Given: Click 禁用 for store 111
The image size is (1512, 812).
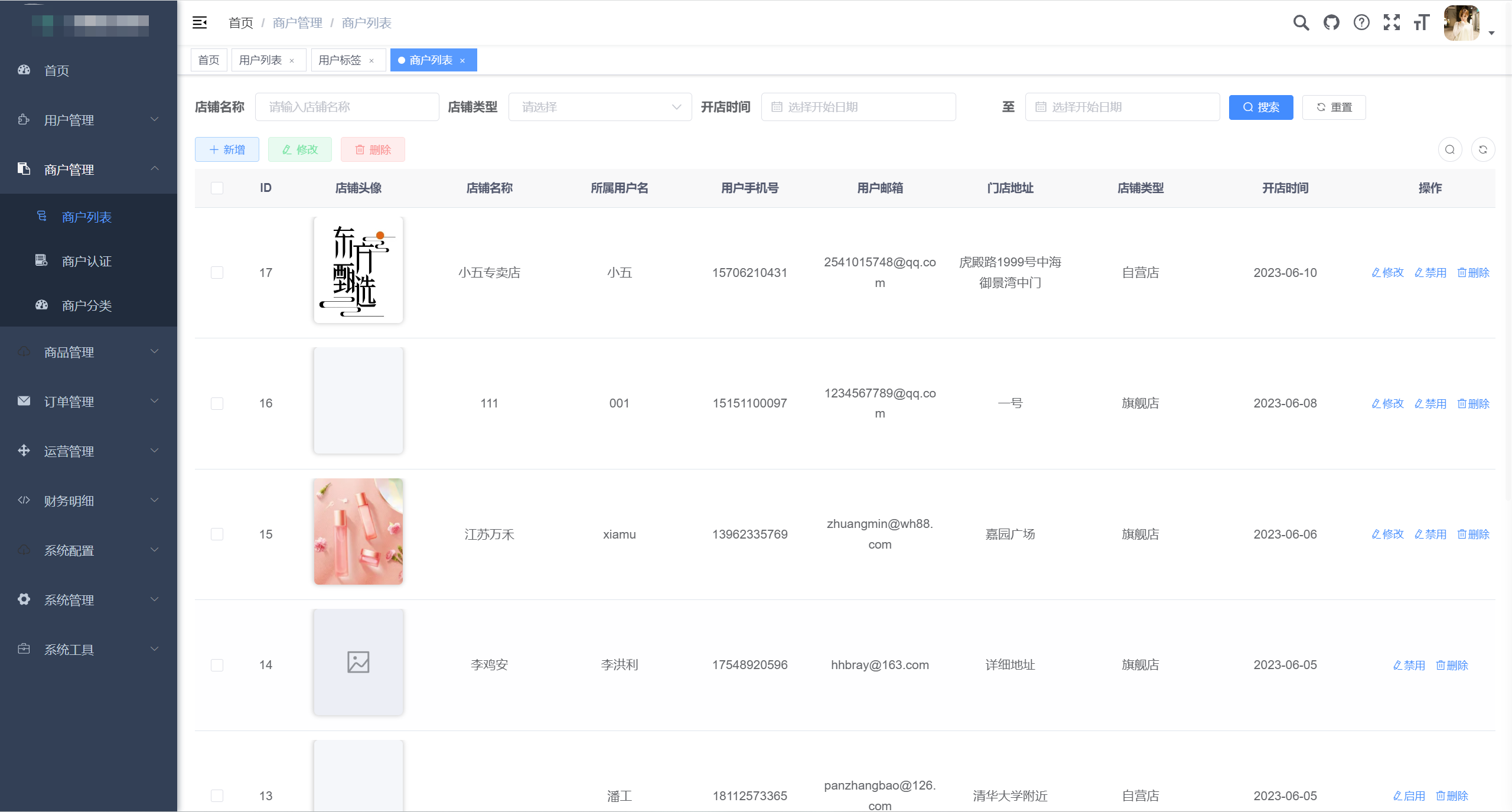Looking at the screenshot, I should click(x=1430, y=403).
